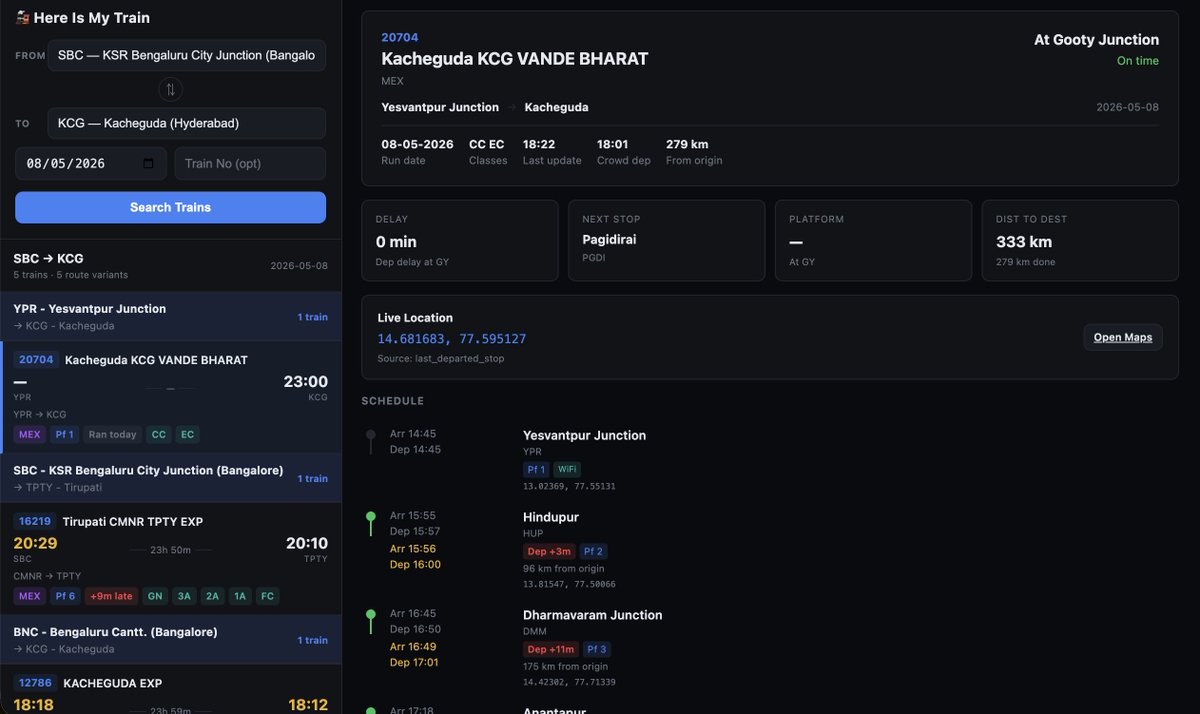Open the 20704 Kacheguda KCG VANDE BHARAT card
The image size is (1200, 714).
pos(170,397)
